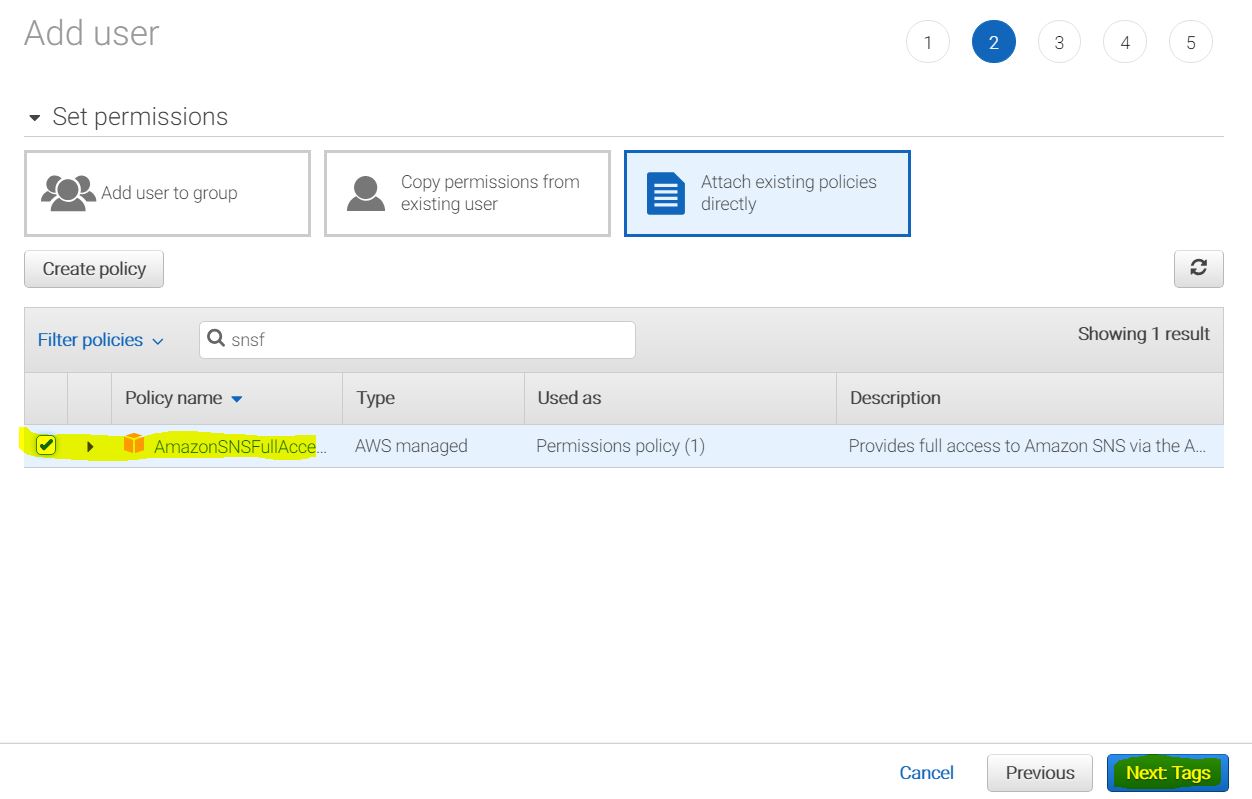The width and height of the screenshot is (1252, 799).
Task: Go back with the Previous button
Action: 1039,773
